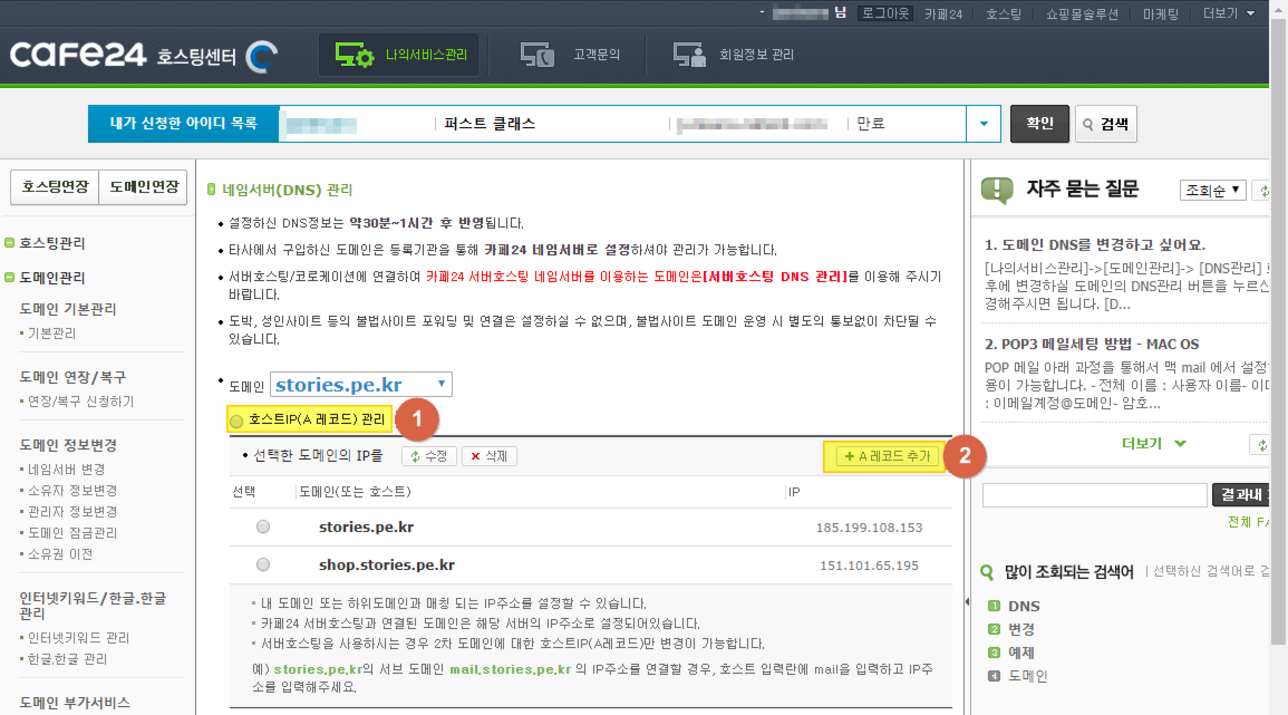The image size is (1288, 715).
Task: Open the 네임서버 변경 sidebar link
Action: pyautogui.click(x=66, y=469)
